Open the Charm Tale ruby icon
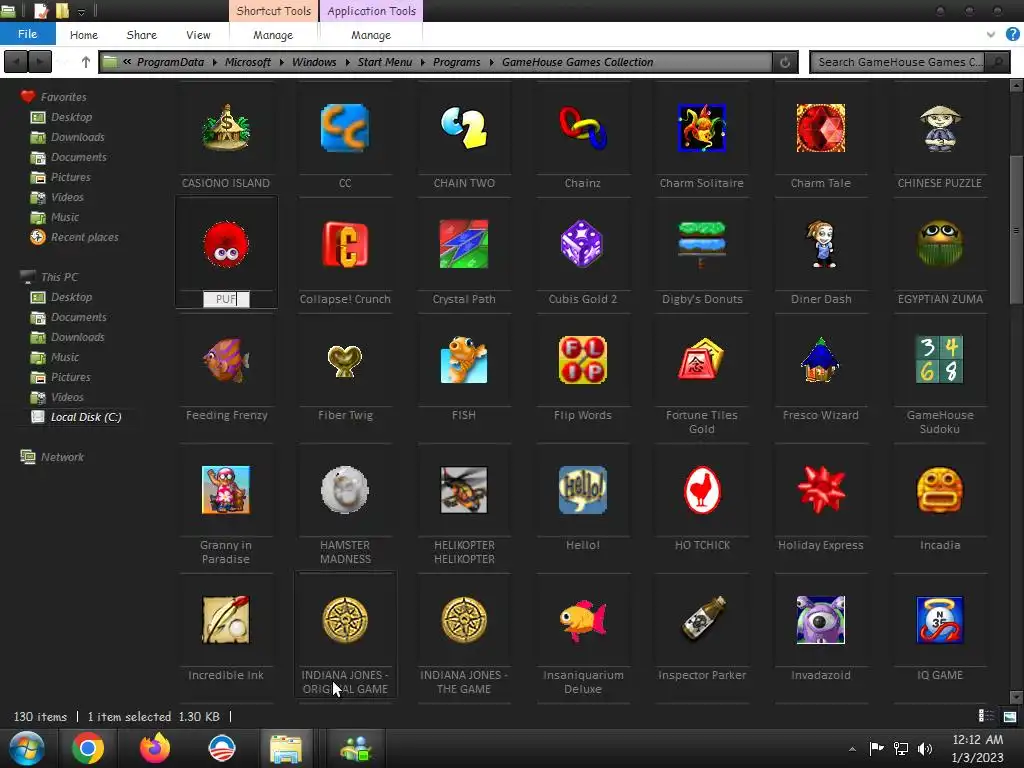Image resolution: width=1024 pixels, height=768 pixels. [821, 128]
